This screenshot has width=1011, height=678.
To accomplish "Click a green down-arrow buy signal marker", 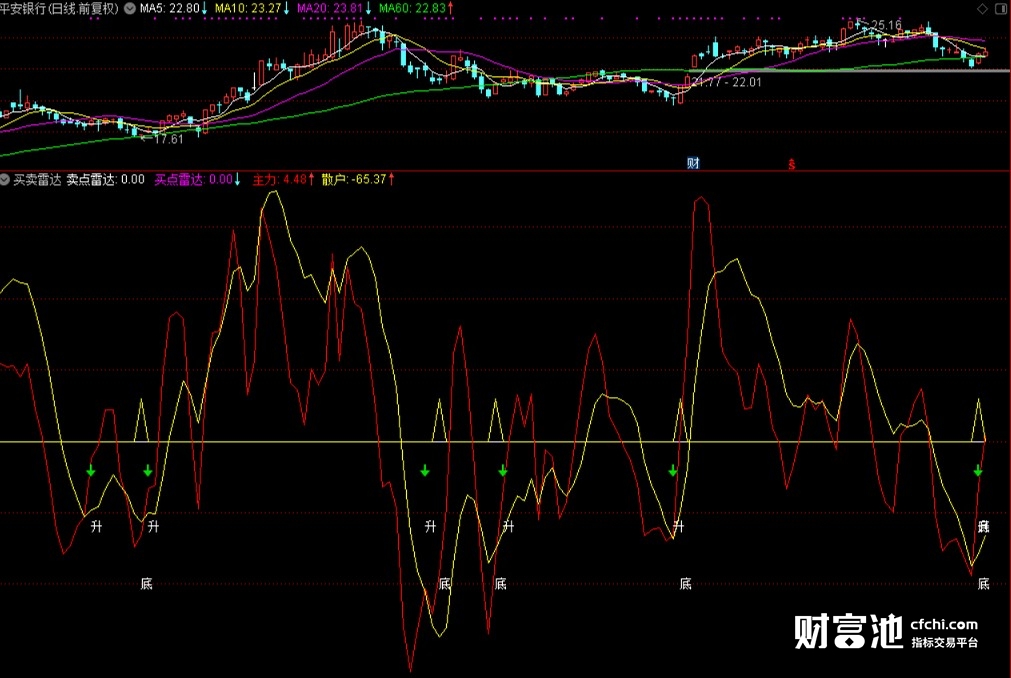I will pyautogui.click(x=92, y=470).
